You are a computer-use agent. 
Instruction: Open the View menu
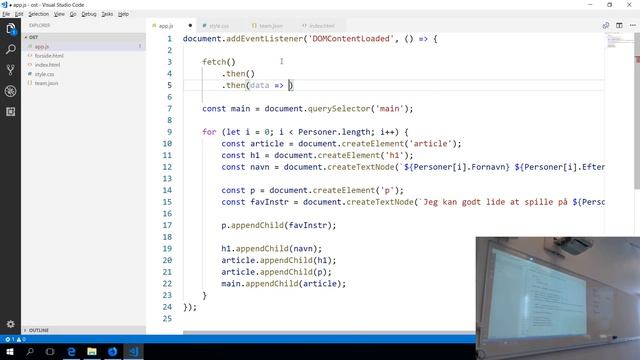coord(59,14)
